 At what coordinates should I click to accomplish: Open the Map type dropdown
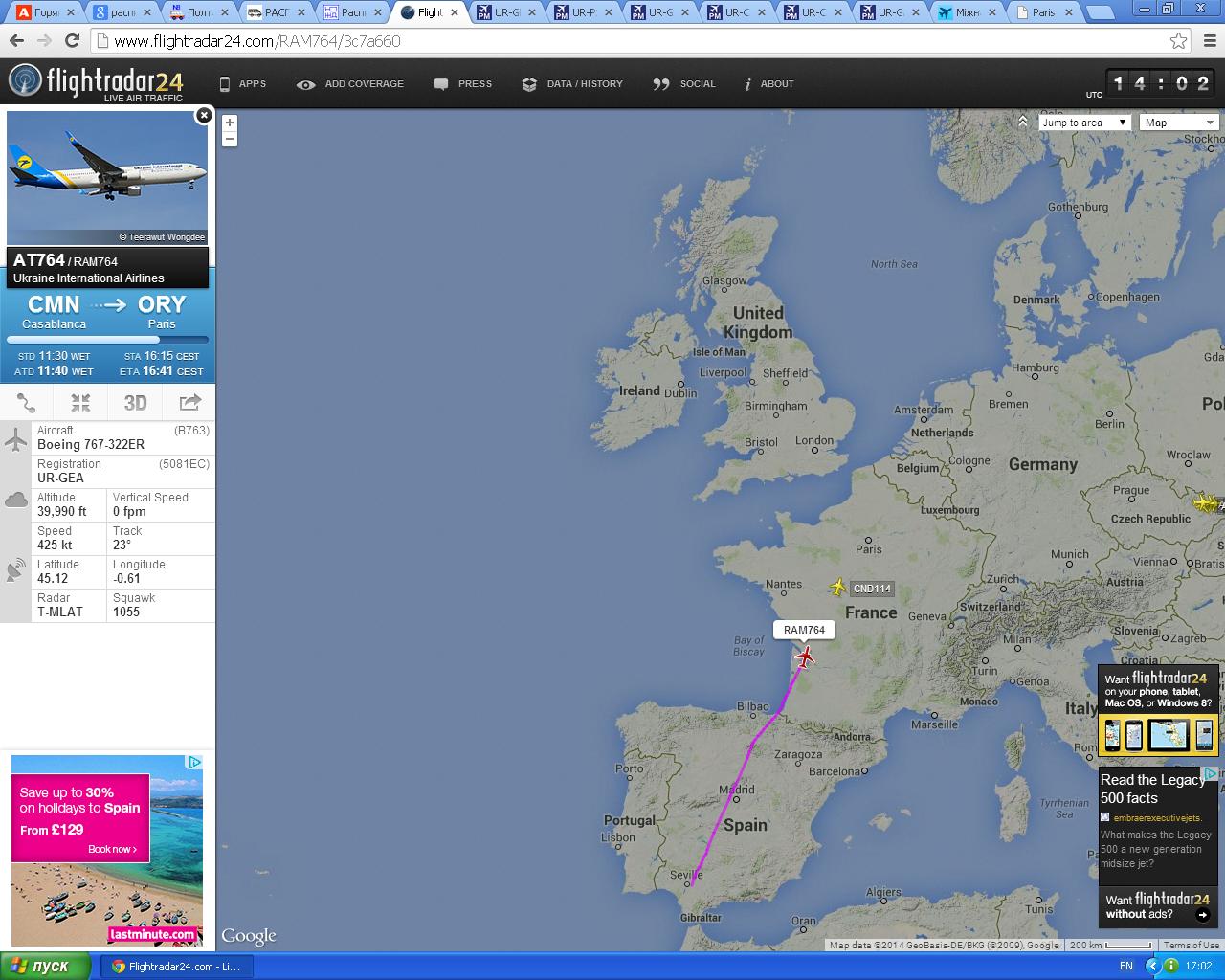(1178, 122)
